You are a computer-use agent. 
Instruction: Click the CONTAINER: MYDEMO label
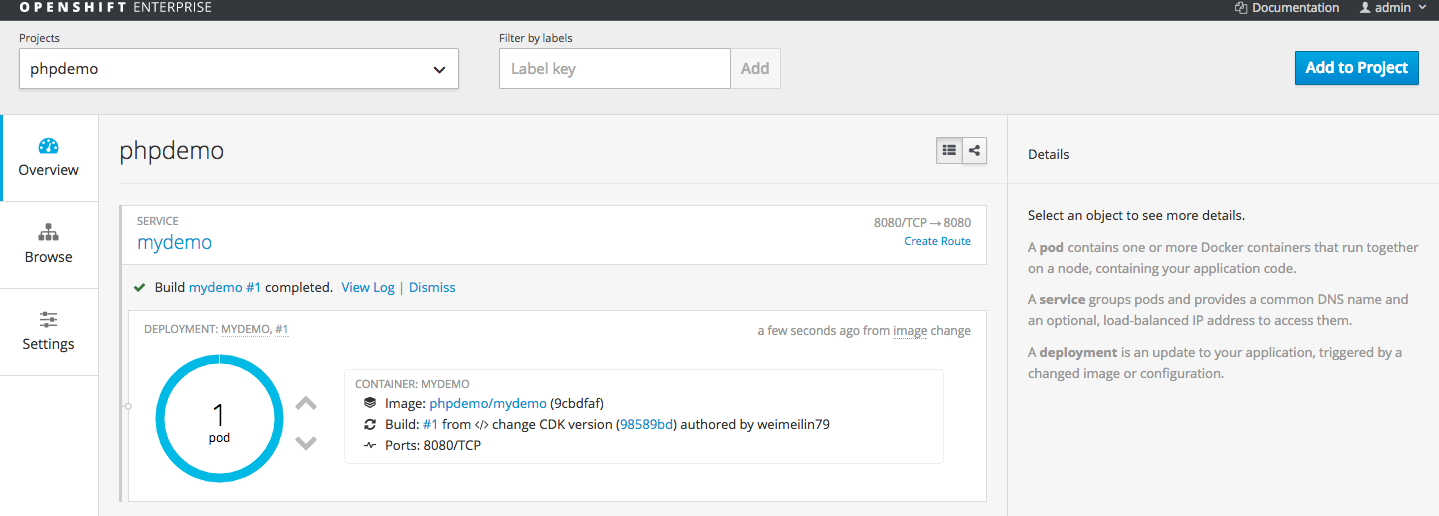[x=412, y=384]
